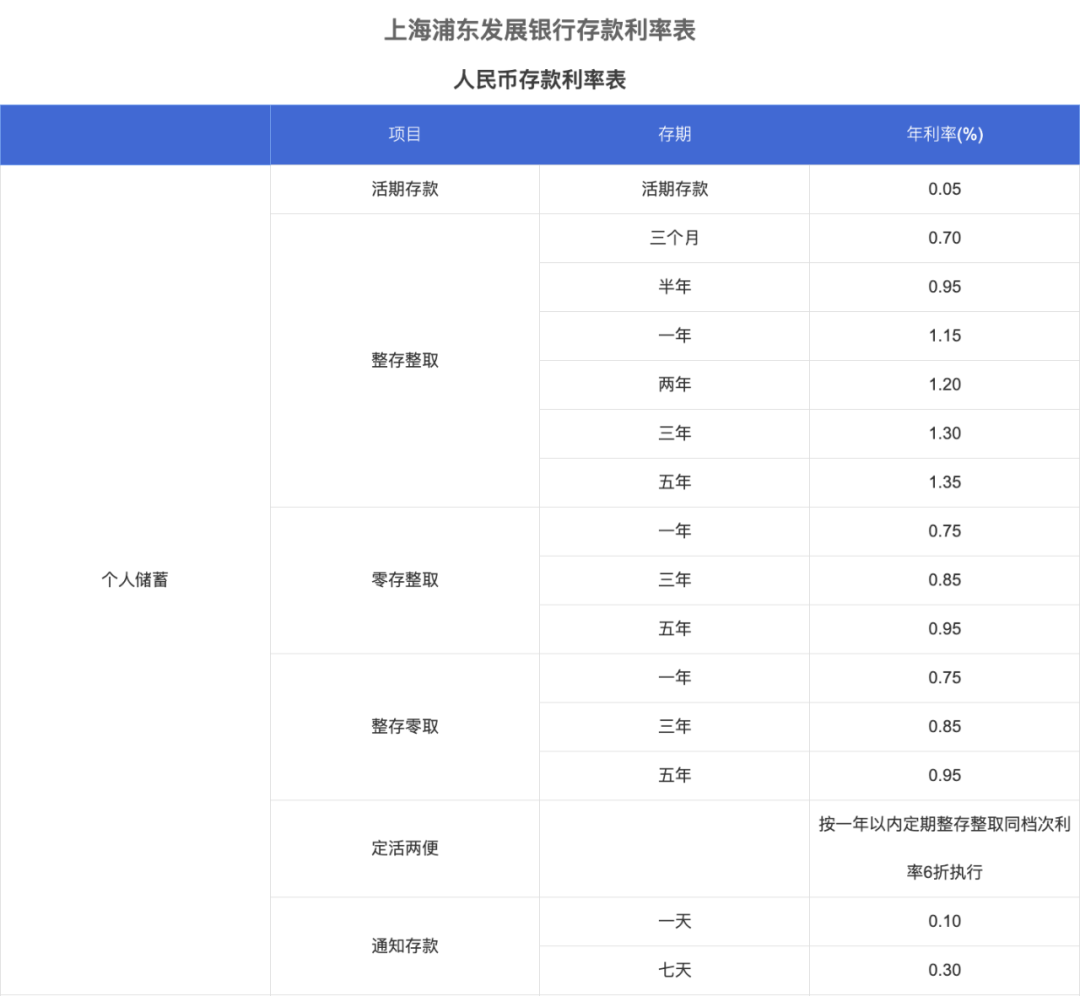Click the 1.35 rate value
This screenshot has height=996, width=1080.
[x=944, y=483]
